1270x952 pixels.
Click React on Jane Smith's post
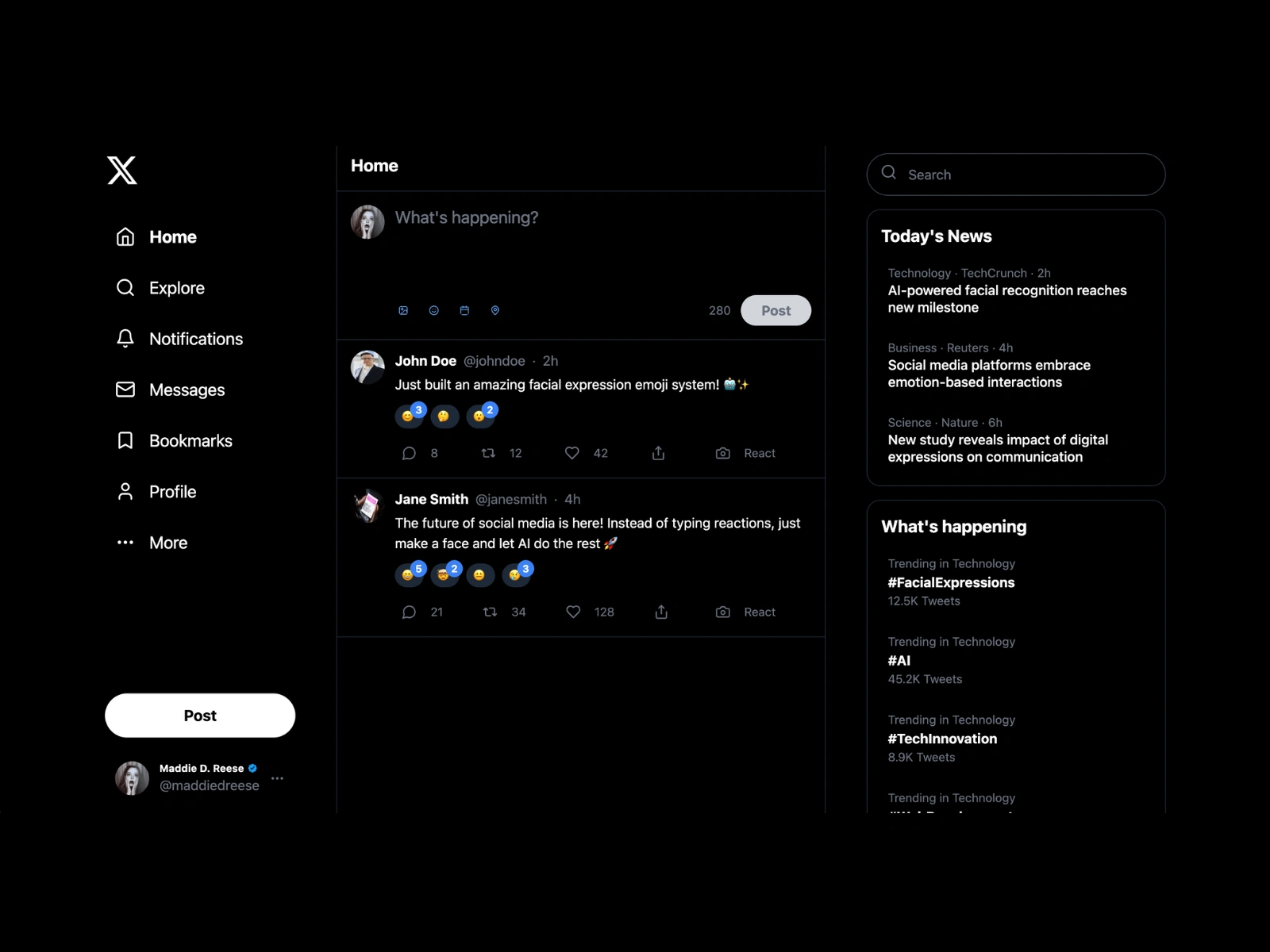(745, 612)
